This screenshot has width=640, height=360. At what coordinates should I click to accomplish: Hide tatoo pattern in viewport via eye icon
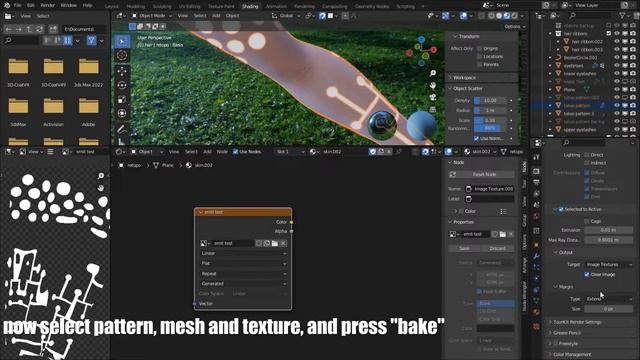(617, 106)
